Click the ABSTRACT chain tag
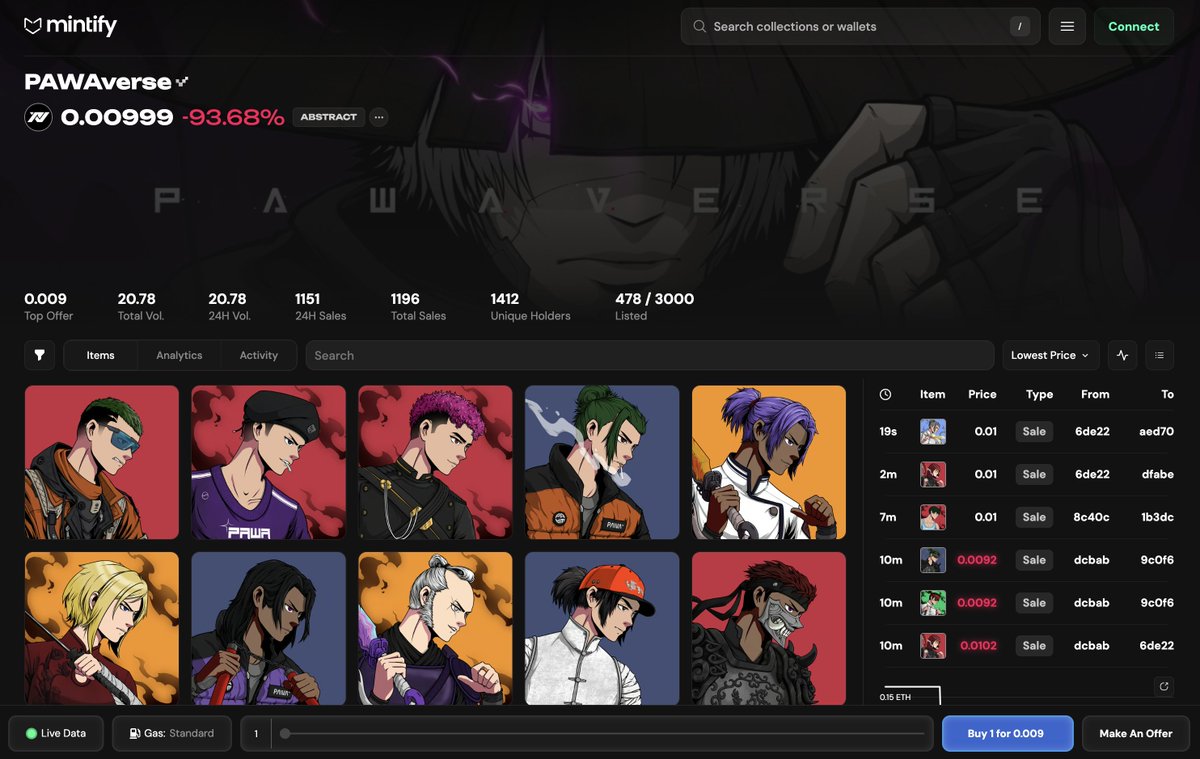This screenshot has height=759, width=1200. pos(329,117)
